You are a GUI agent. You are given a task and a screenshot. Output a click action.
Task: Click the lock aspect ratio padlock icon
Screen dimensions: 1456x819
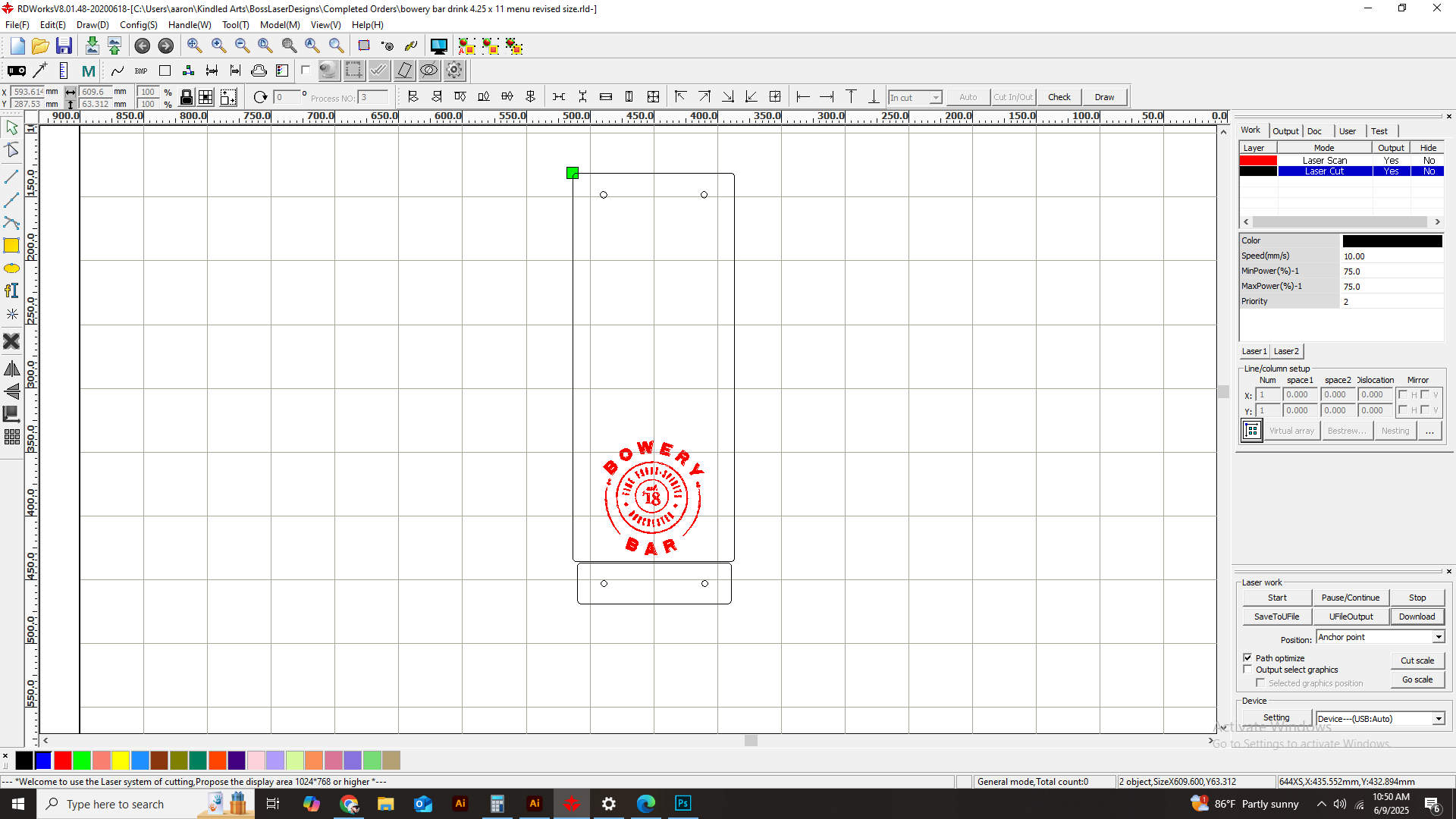[x=186, y=97]
